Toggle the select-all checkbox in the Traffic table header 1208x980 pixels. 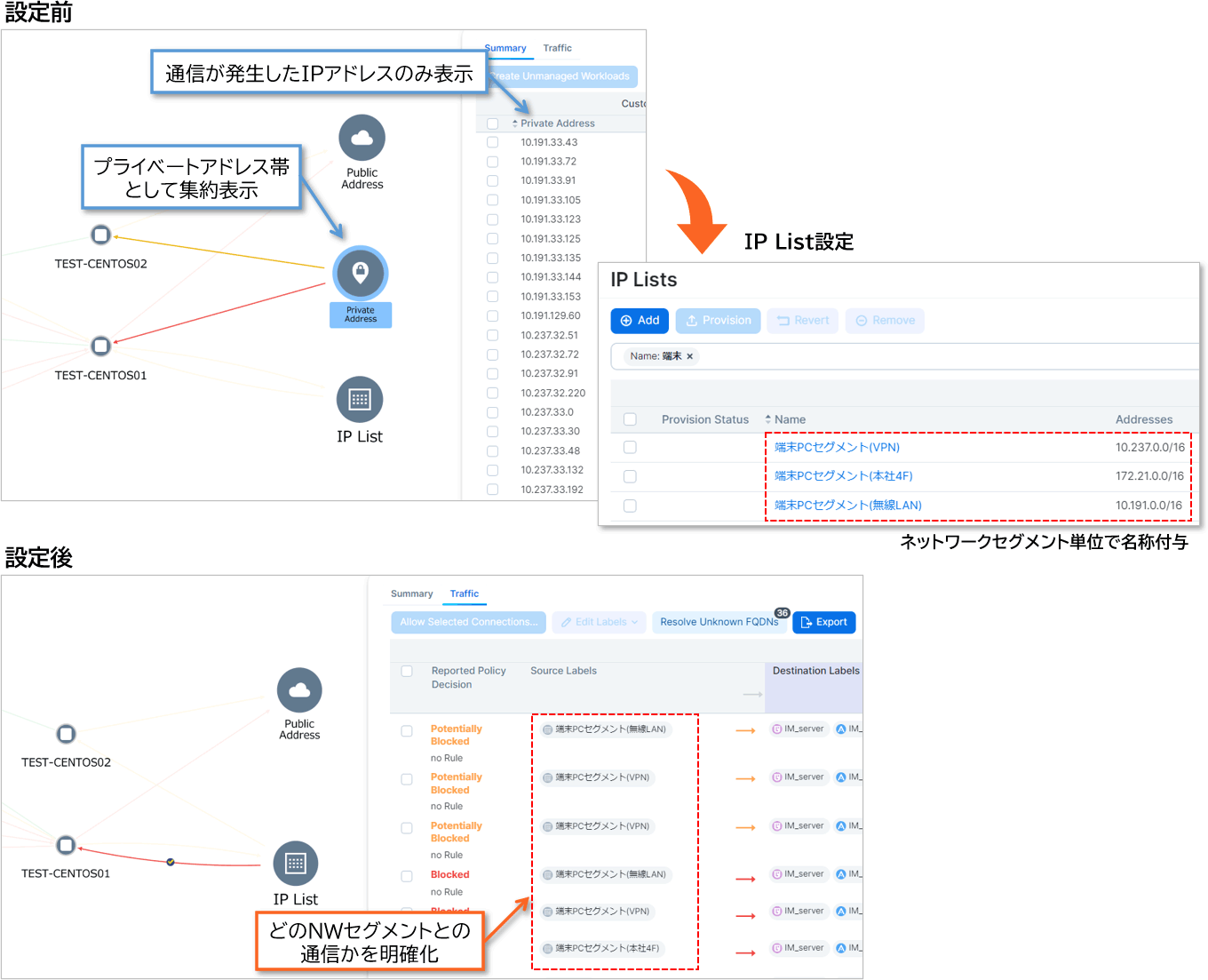point(407,671)
